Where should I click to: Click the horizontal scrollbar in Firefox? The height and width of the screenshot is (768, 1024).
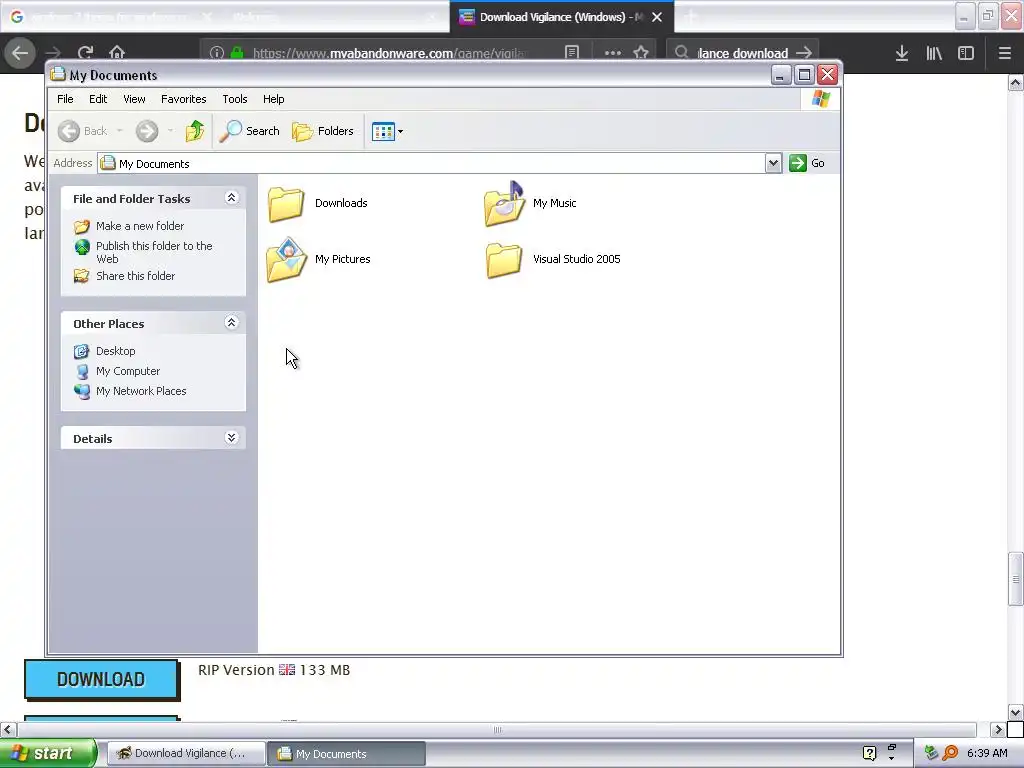tap(497, 729)
